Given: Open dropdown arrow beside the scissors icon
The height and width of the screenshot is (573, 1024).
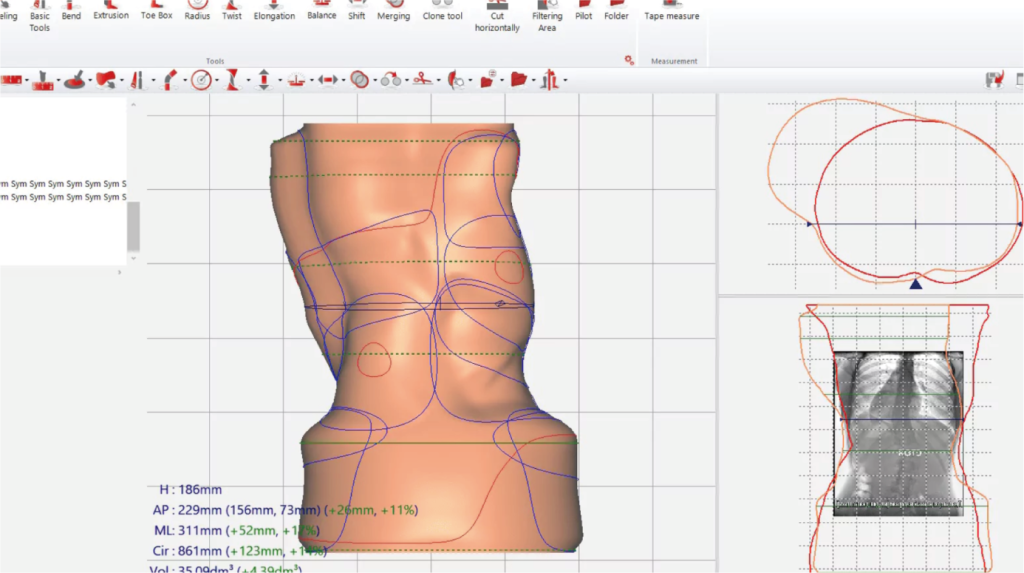Looking at the screenshot, I should click(x=438, y=81).
